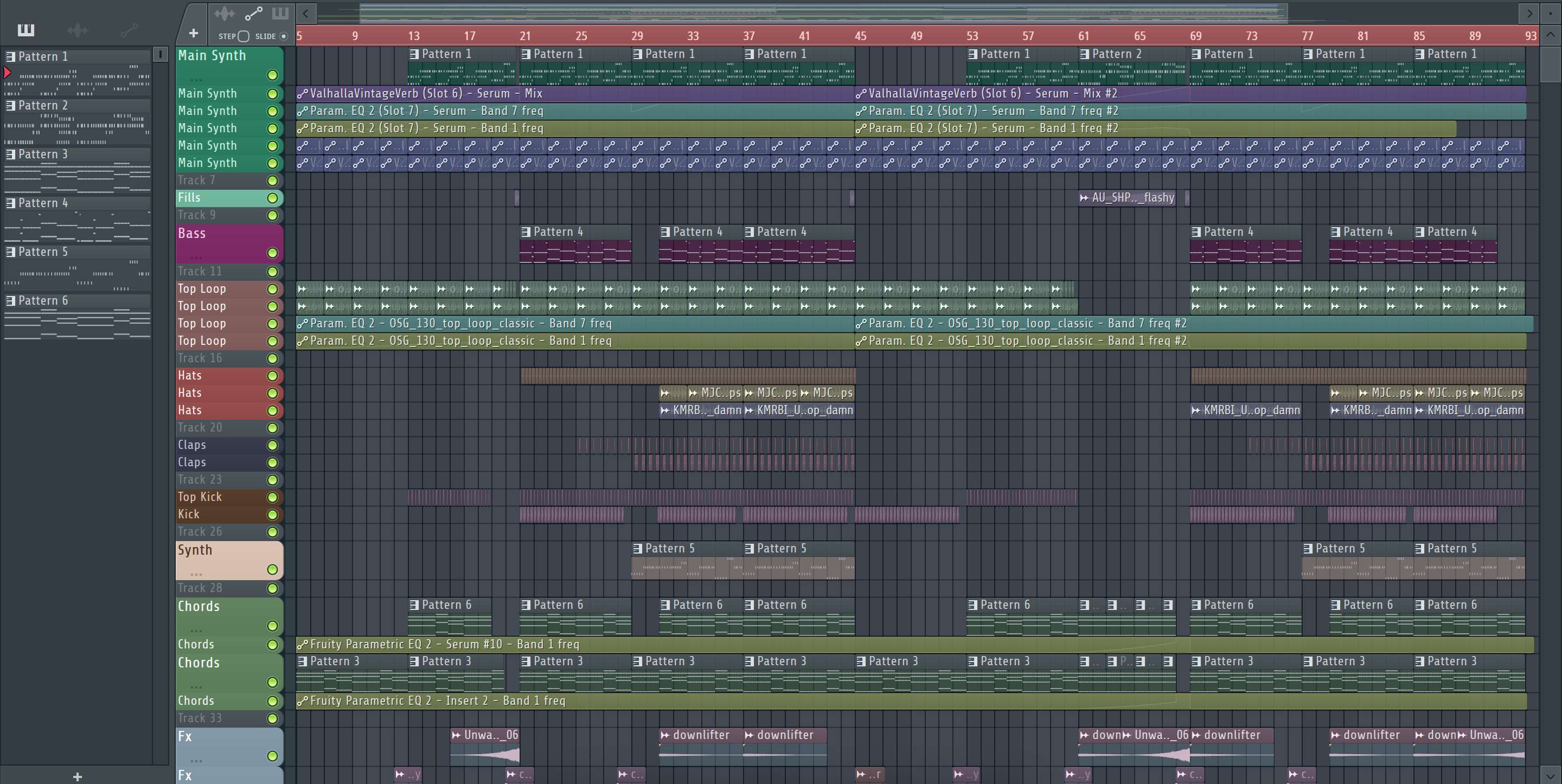This screenshot has height=784, width=1562.
Task: Click the small square dot button in top-right corner
Action: [1551, 12]
